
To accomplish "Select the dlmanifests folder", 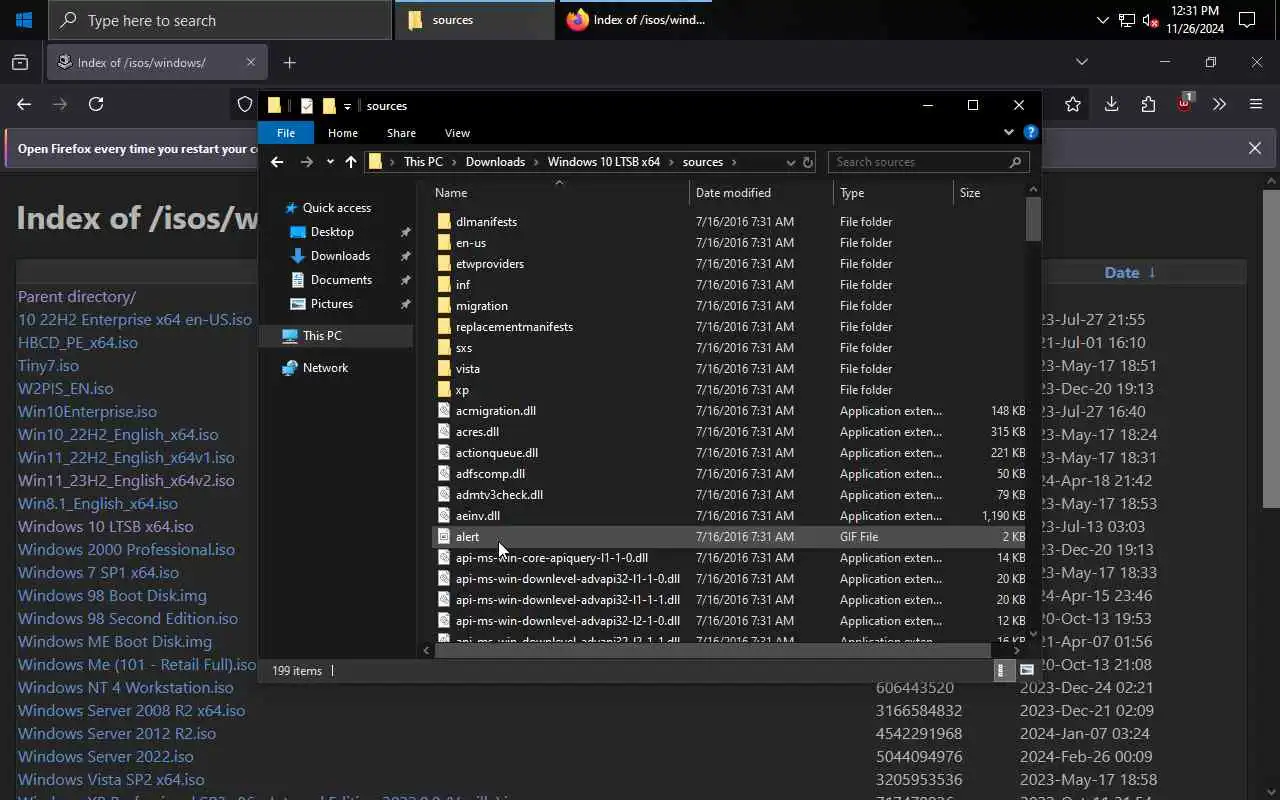I will pos(486,222).
